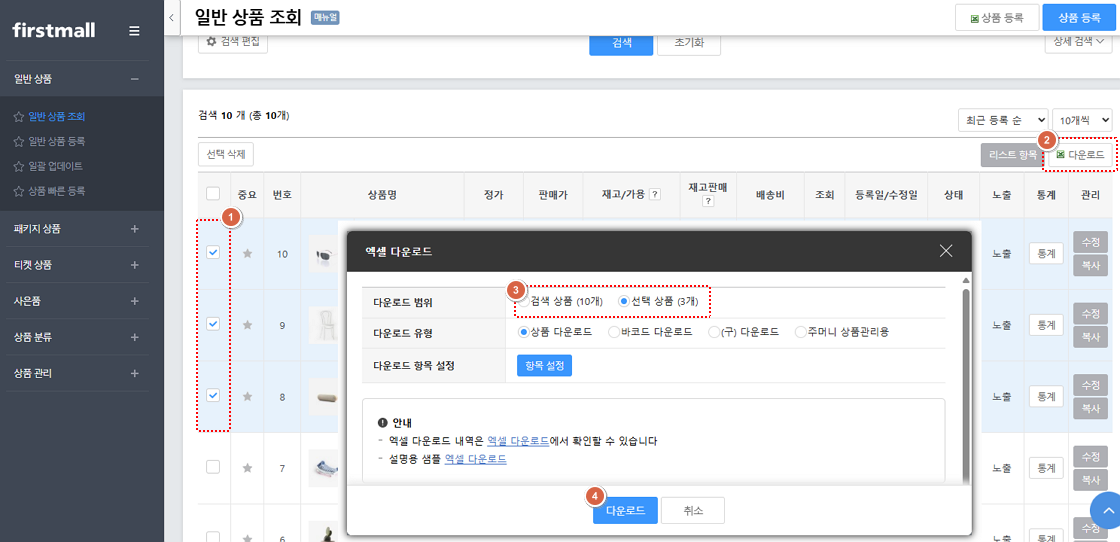The image size is (1120, 542).
Task: Click the star icon for product 7
Action: click(x=248, y=468)
